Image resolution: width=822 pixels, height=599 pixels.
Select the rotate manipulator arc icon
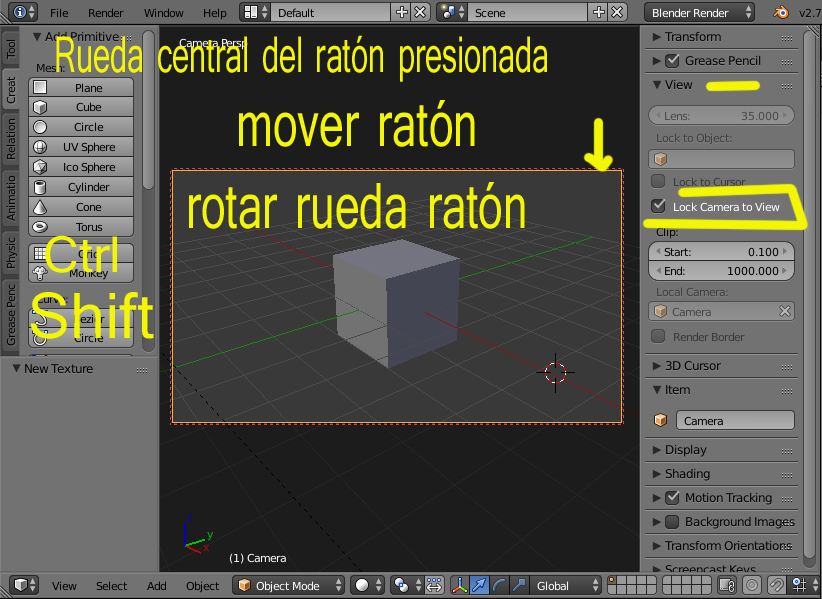coord(500,585)
